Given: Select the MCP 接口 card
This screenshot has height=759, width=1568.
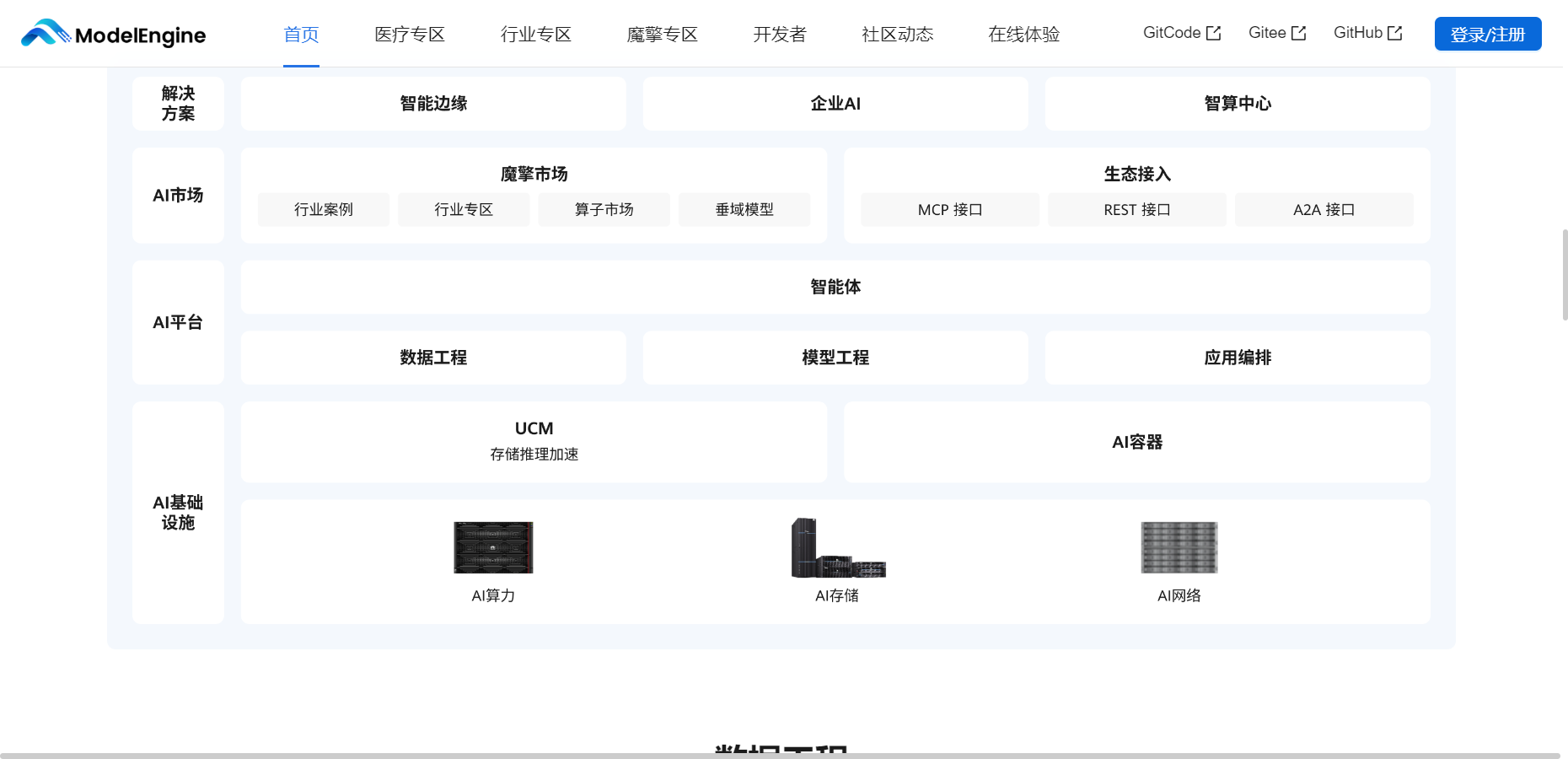Looking at the screenshot, I should (x=949, y=209).
